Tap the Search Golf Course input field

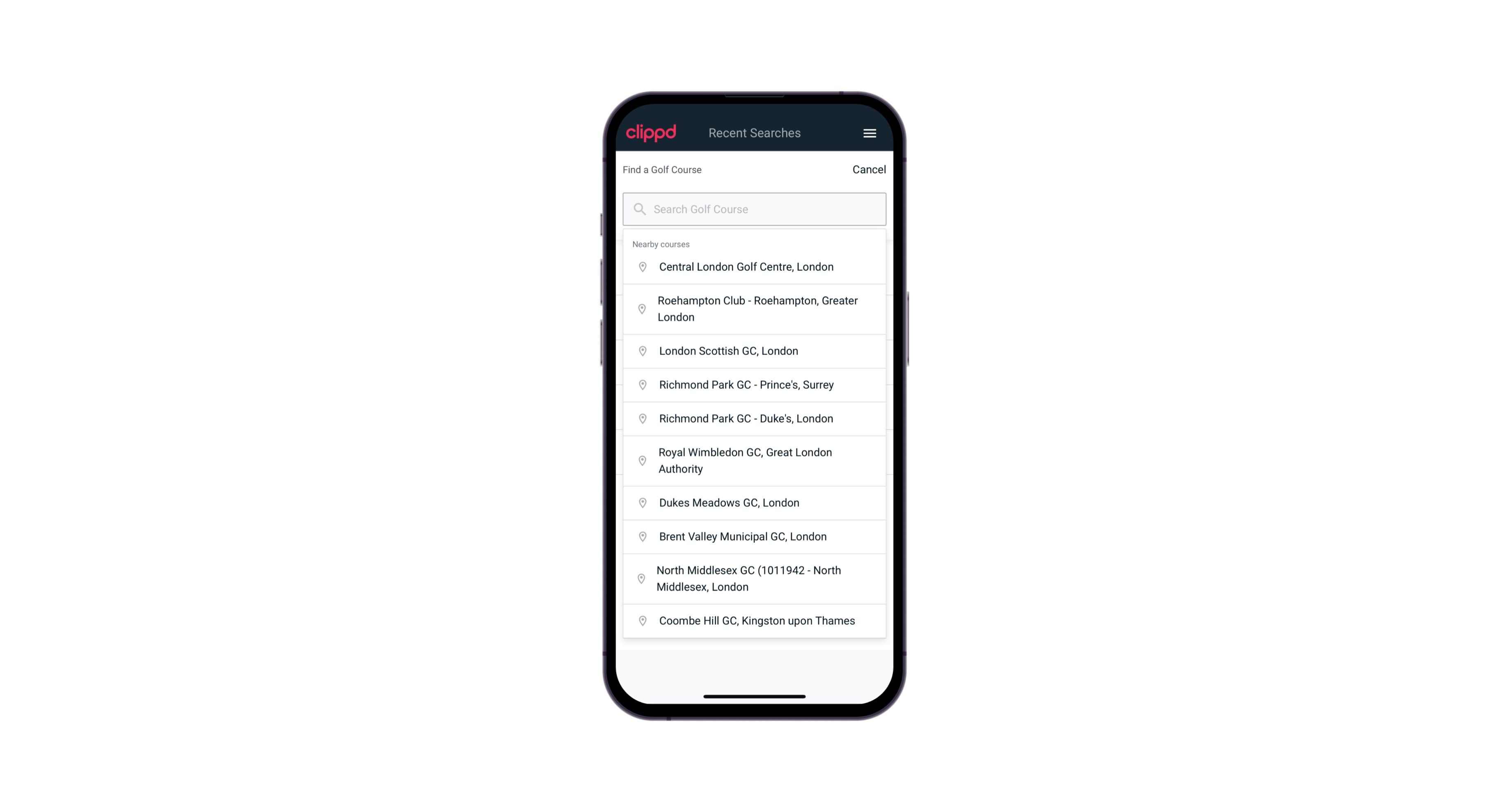coord(754,208)
